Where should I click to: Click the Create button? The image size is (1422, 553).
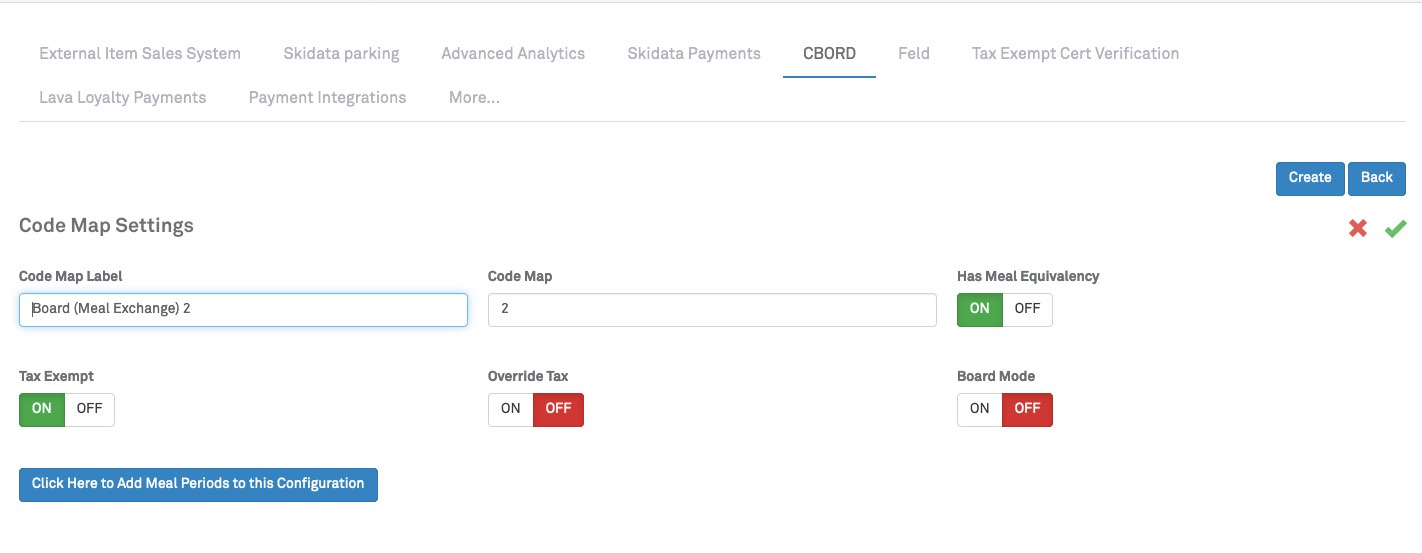[1309, 178]
